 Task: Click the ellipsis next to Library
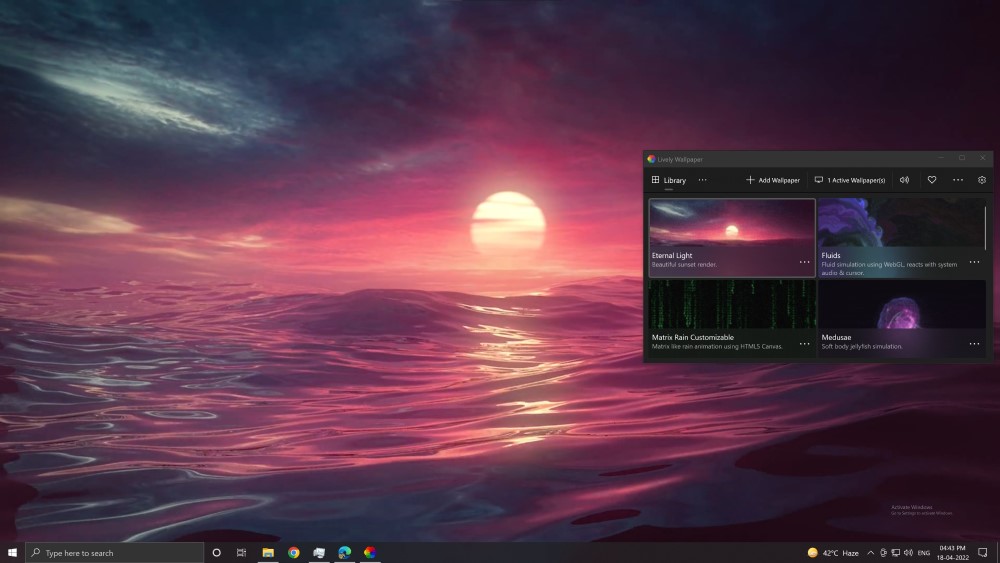point(702,180)
